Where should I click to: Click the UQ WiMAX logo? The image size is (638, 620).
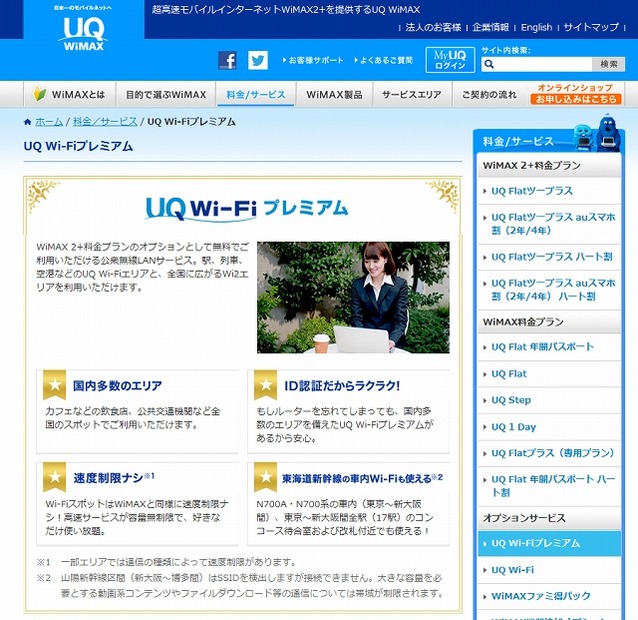click(x=83, y=33)
